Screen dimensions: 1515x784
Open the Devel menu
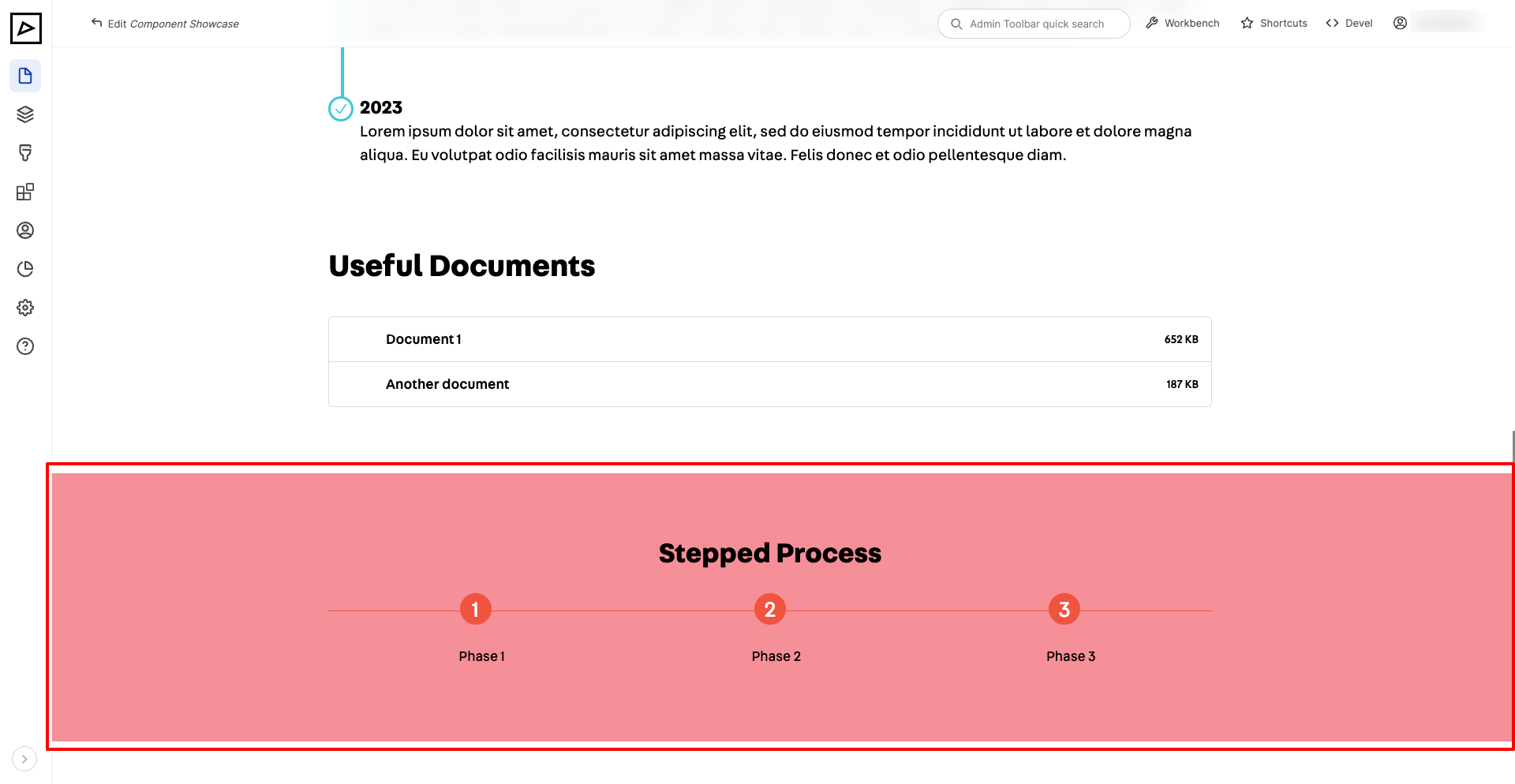point(1349,23)
